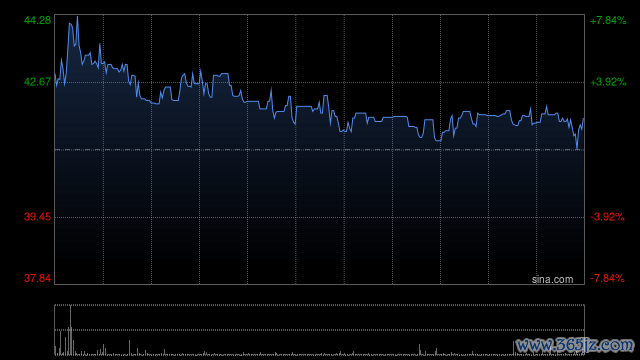Click the +3.92% percentage label

608,82
